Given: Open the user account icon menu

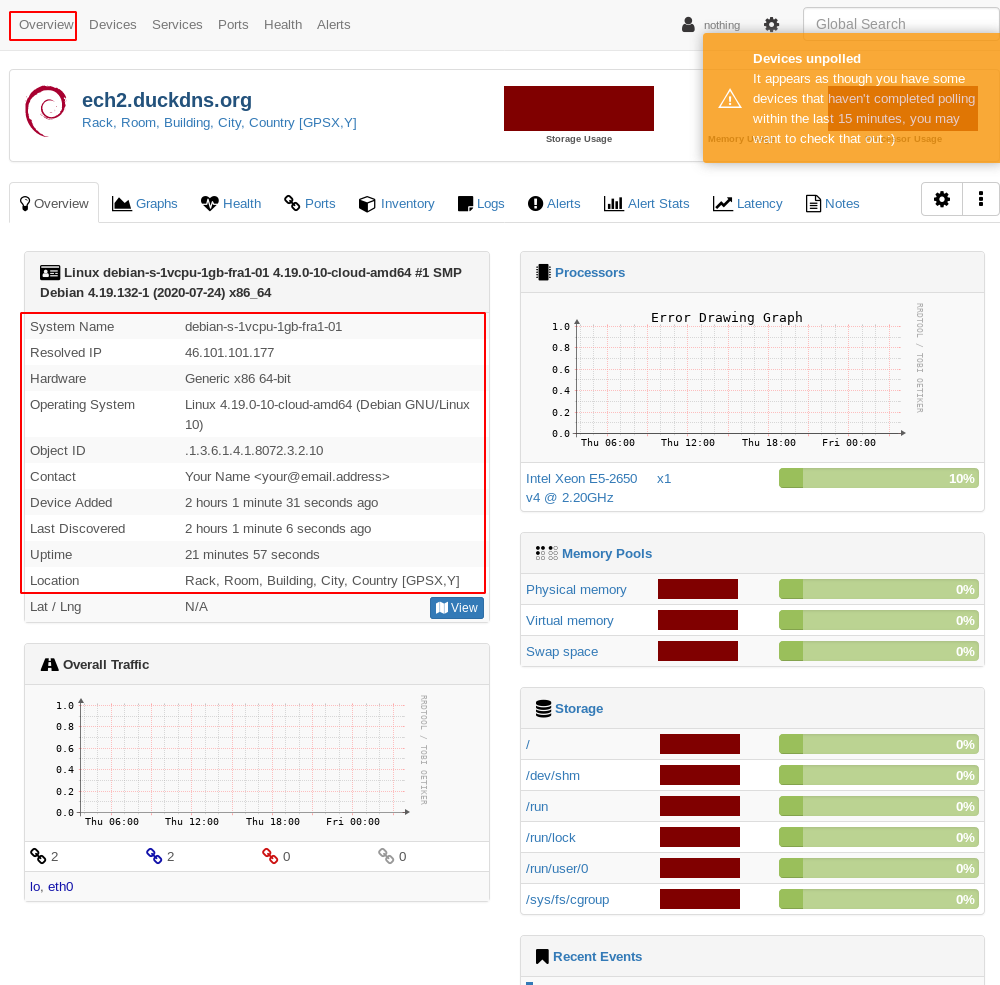Looking at the screenshot, I should pyautogui.click(x=688, y=25).
